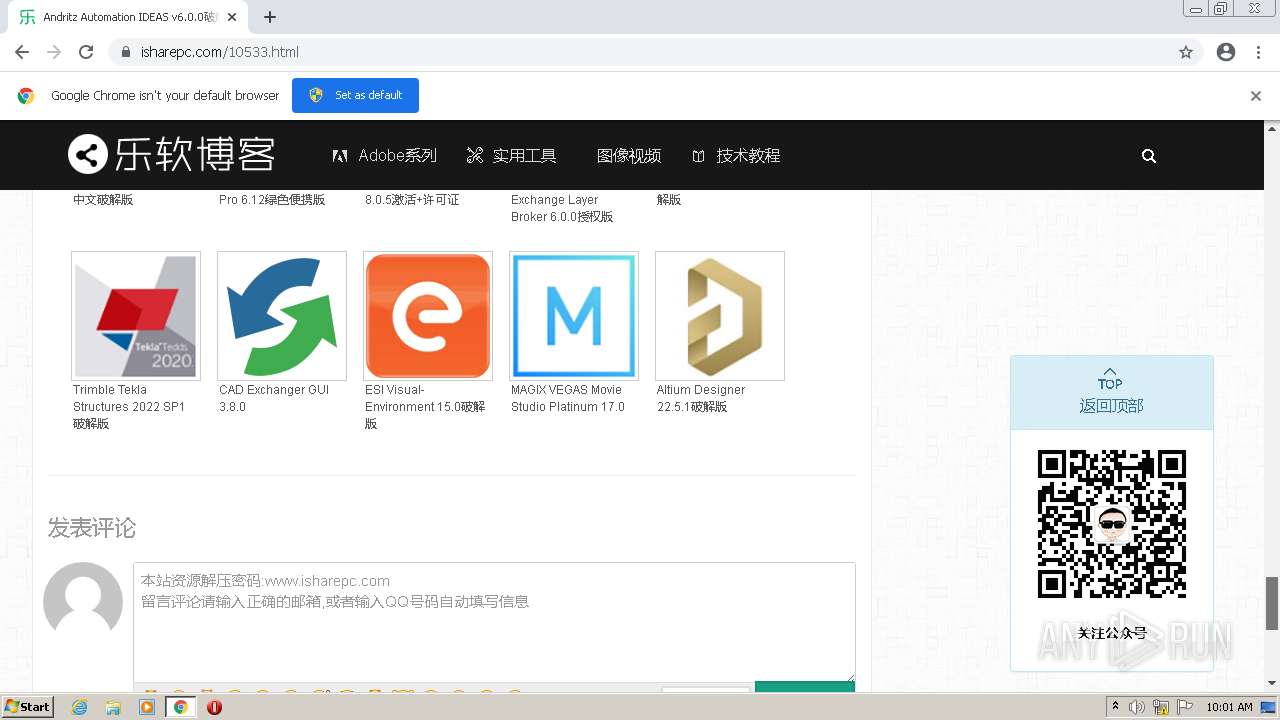Viewport: 1280px width, 720px height.
Task: Click the commenter avatar placeholder
Action: [83, 602]
